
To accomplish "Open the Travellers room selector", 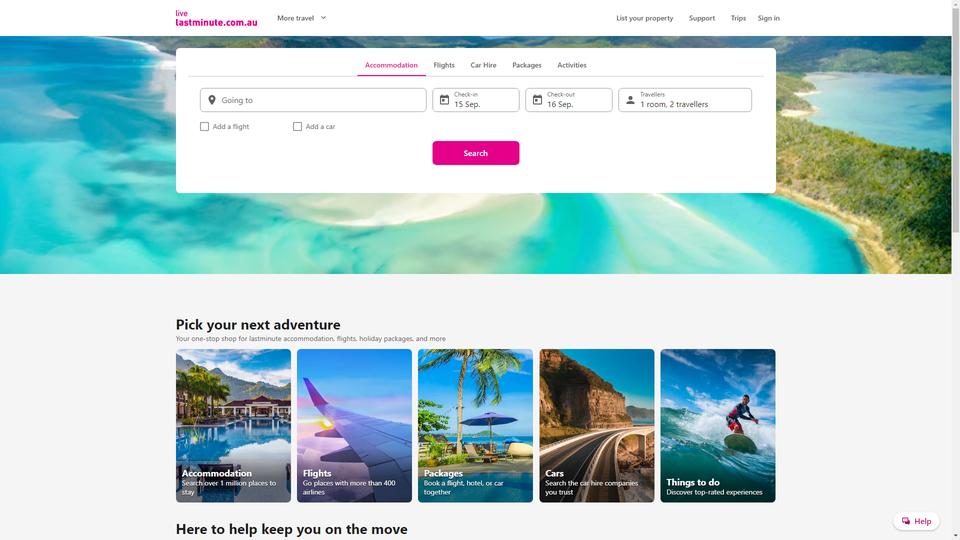I will [x=684, y=100].
